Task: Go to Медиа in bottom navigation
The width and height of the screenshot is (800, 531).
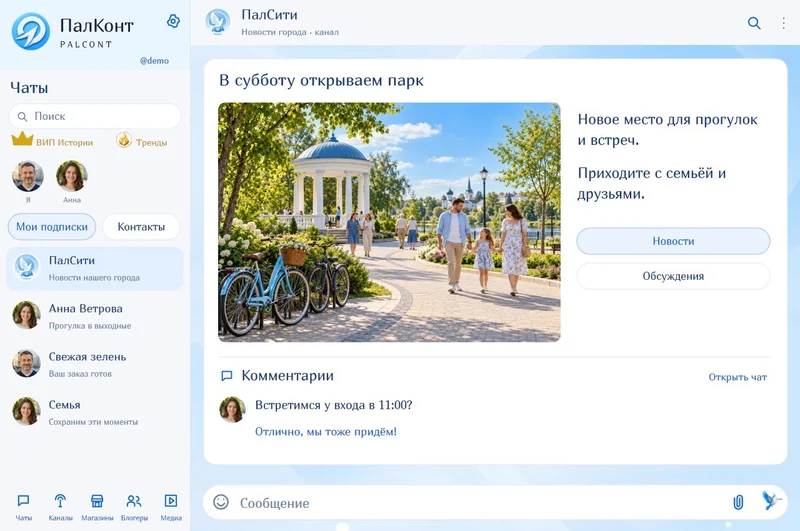Action: [x=171, y=507]
